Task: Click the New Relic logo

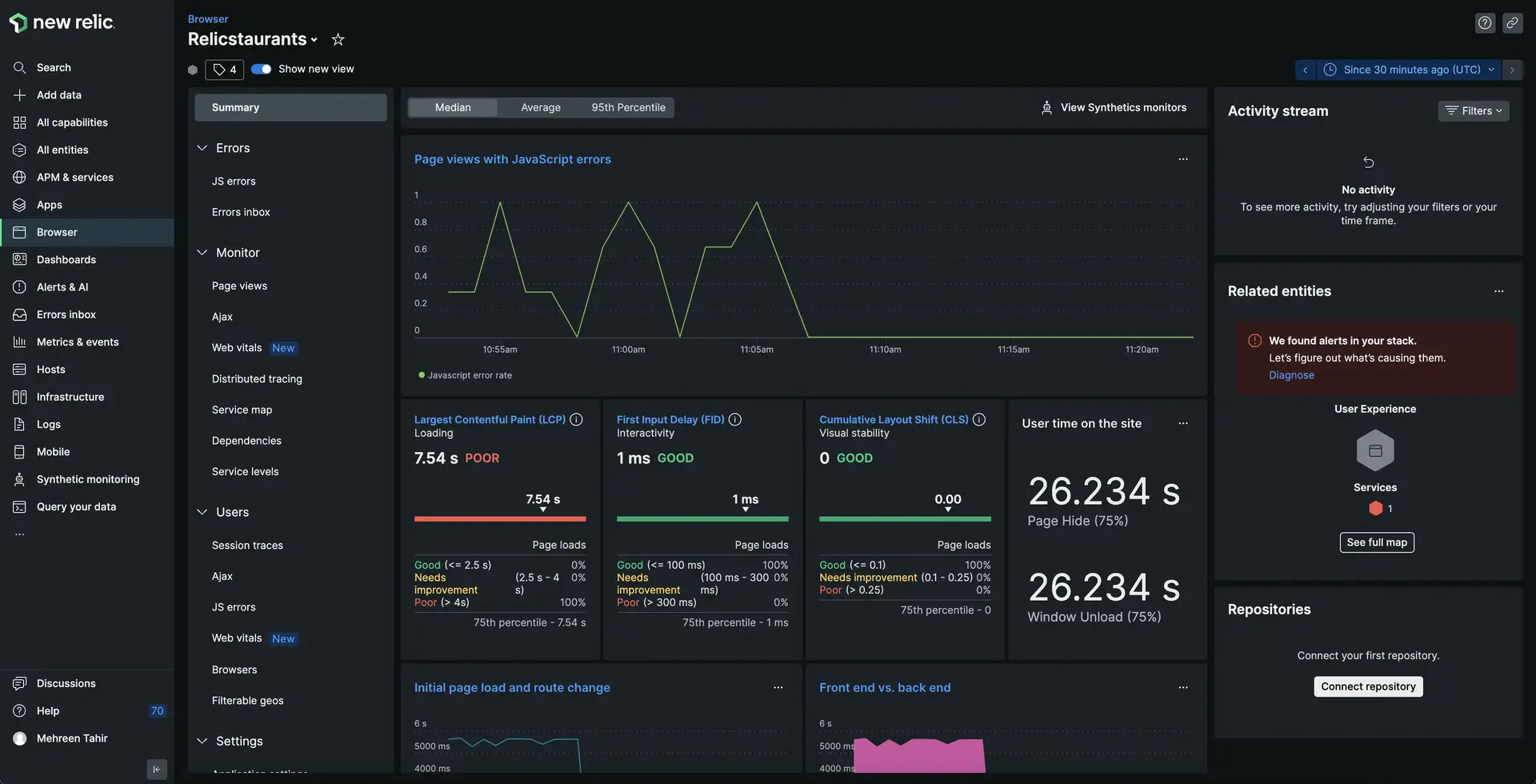Action: pos(62,22)
